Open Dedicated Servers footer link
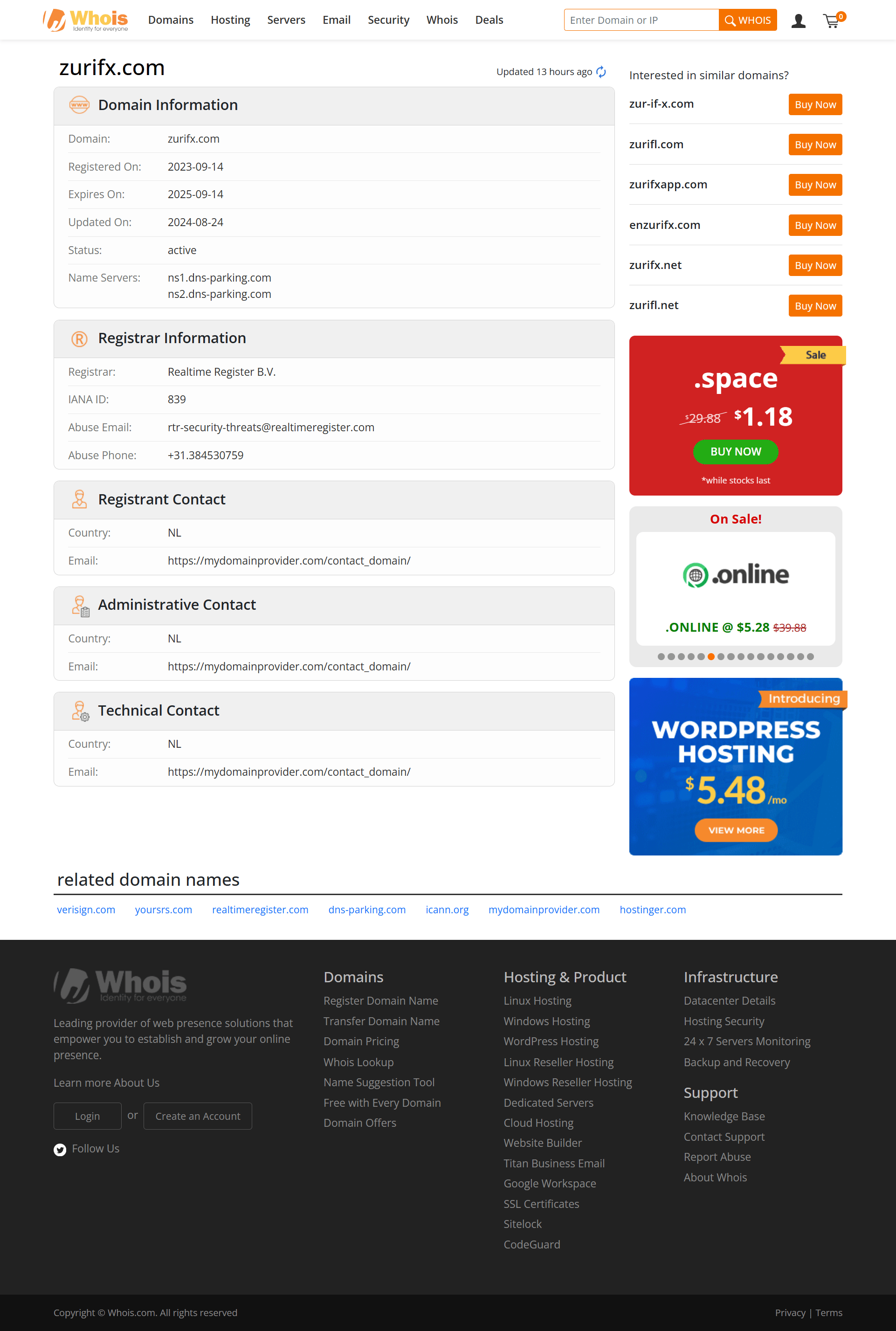The image size is (896, 1331). [548, 1103]
